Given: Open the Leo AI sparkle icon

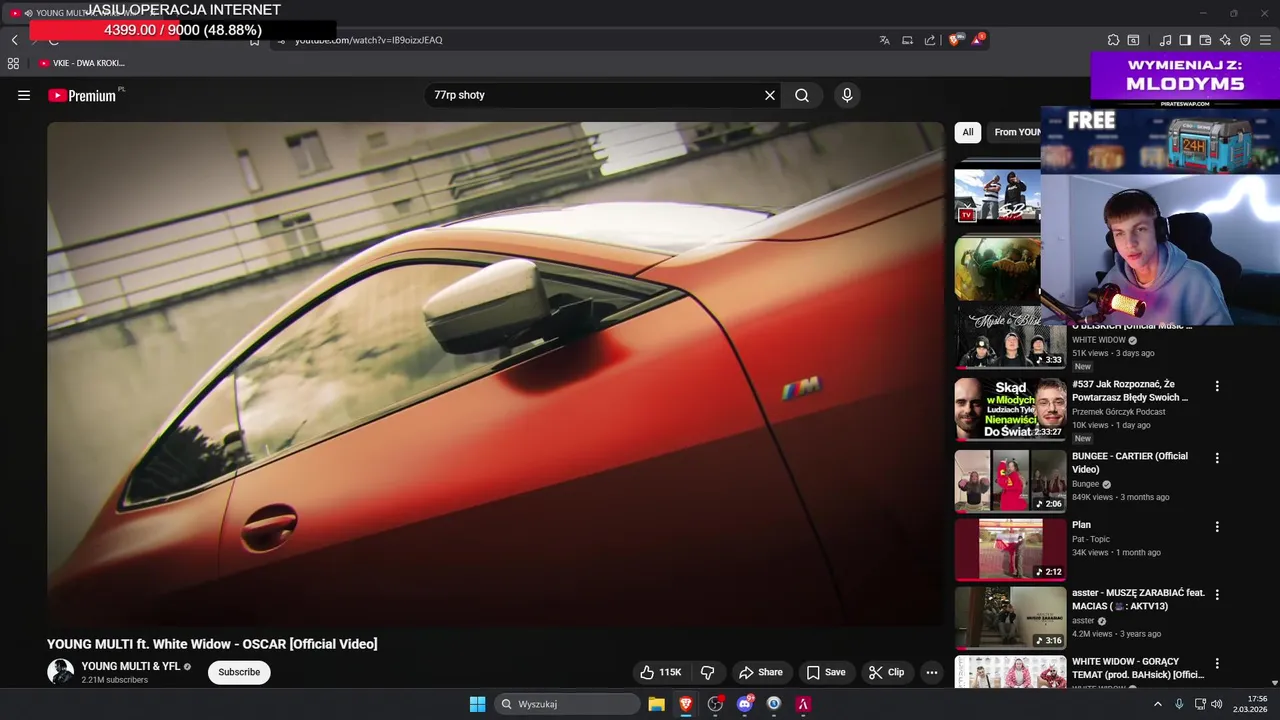Looking at the screenshot, I should (x=1225, y=40).
